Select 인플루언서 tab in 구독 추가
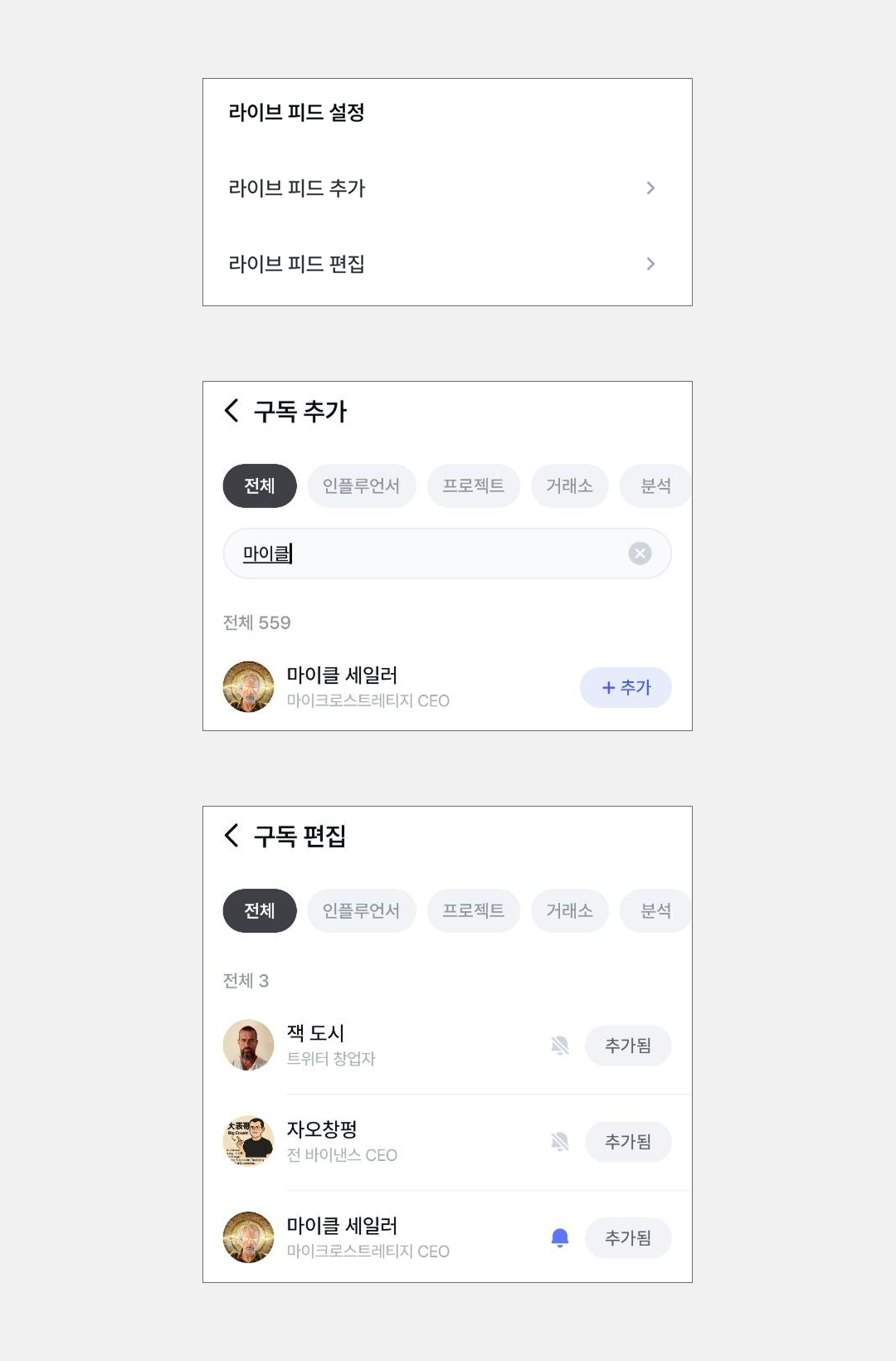The width and height of the screenshot is (896, 1361). [361, 486]
